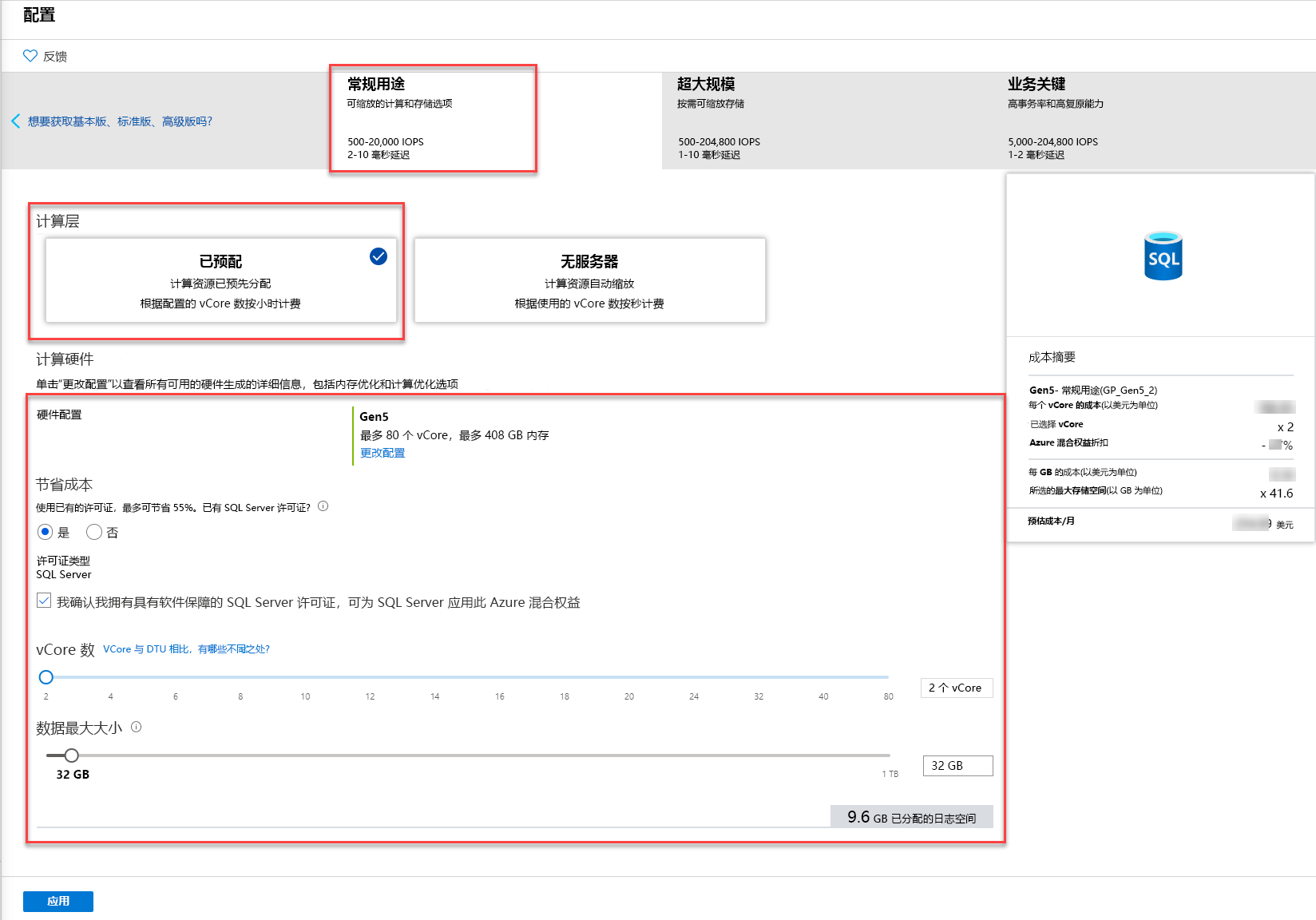
Task: Click the vCore slider handle
Action: click(46, 677)
